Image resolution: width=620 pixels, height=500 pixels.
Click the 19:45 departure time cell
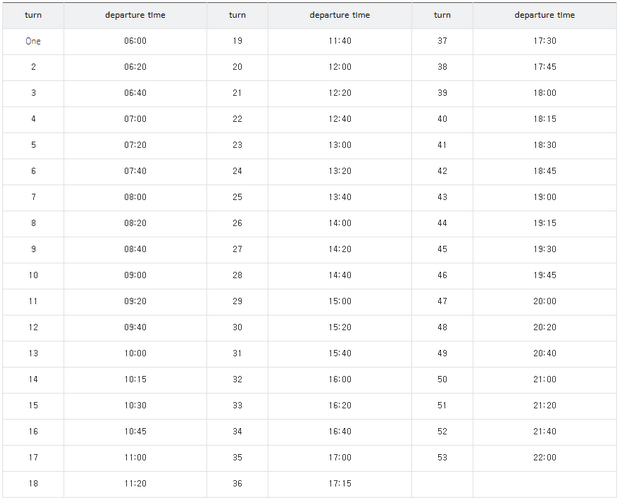[x=545, y=275]
